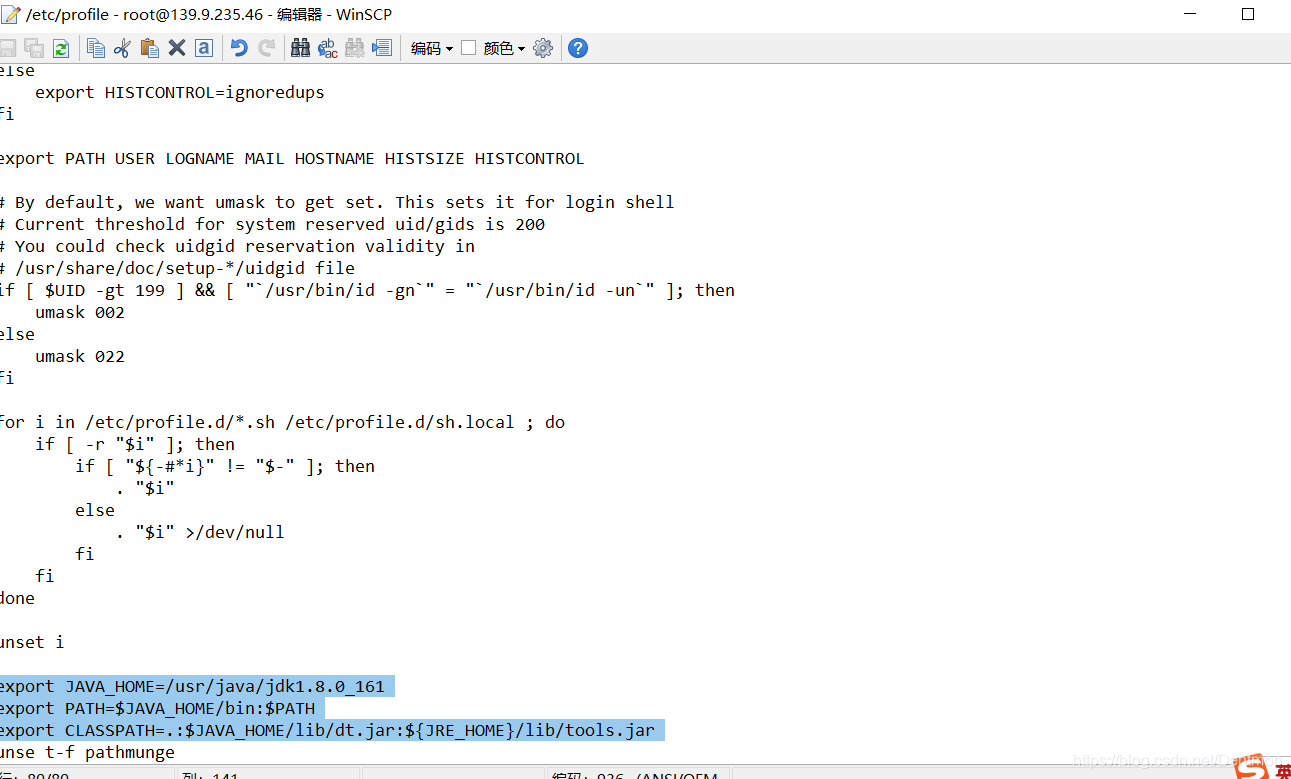Click the /usr/share/doc/setup-*/uidgid file comment
The width and height of the screenshot is (1291, 779).
tap(177, 268)
